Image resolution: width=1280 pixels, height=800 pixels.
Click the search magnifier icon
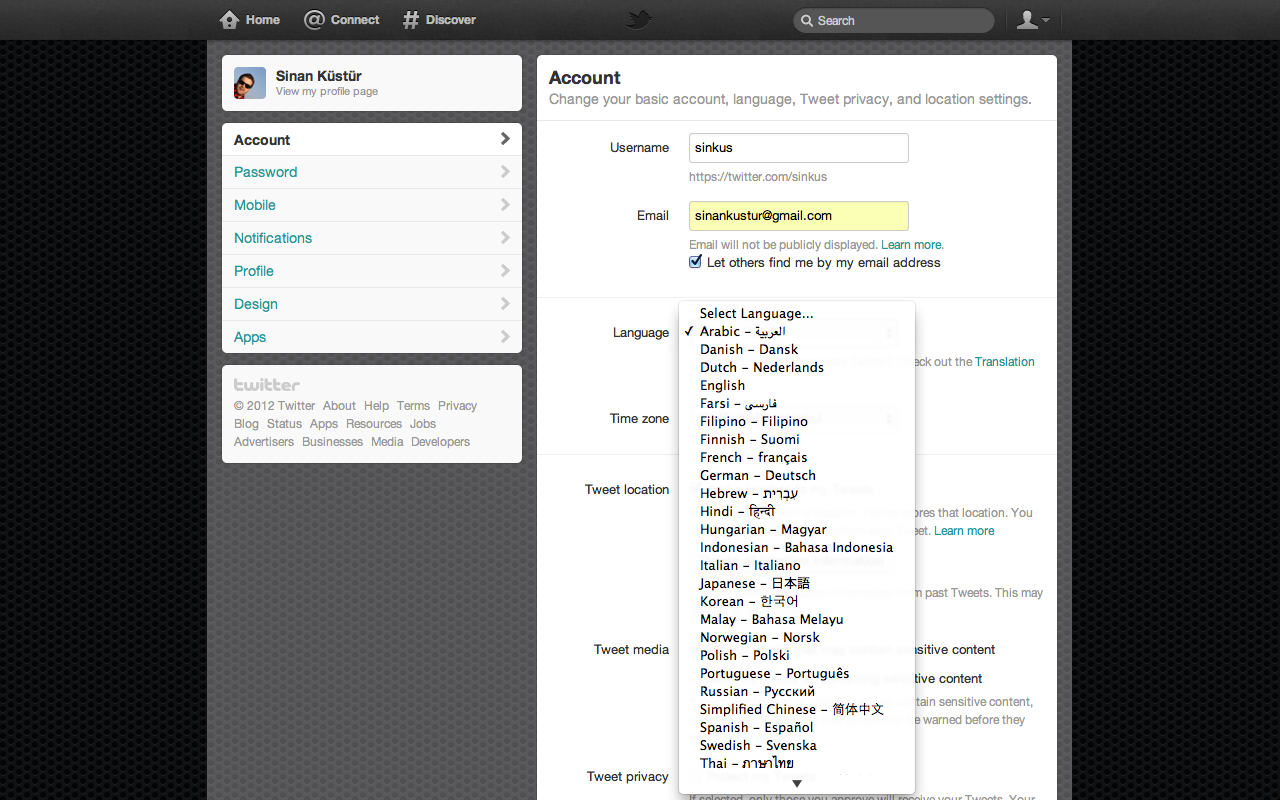click(806, 21)
